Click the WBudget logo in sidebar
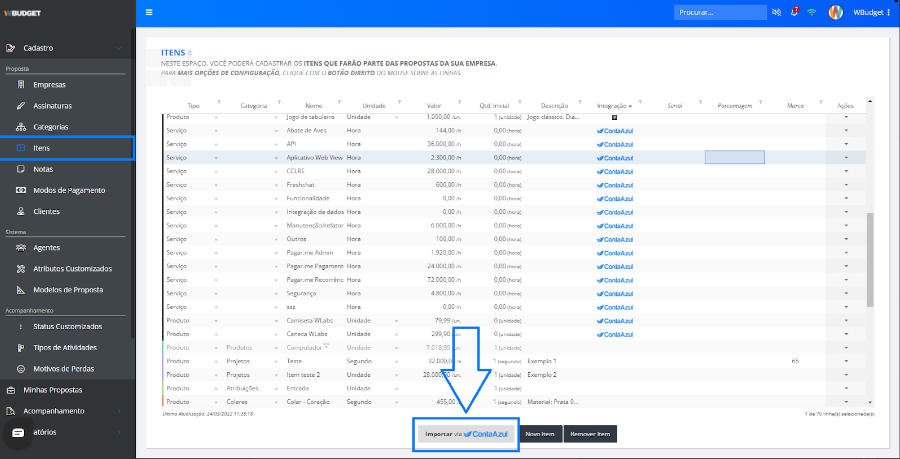900x459 pixels. (22, 13)
